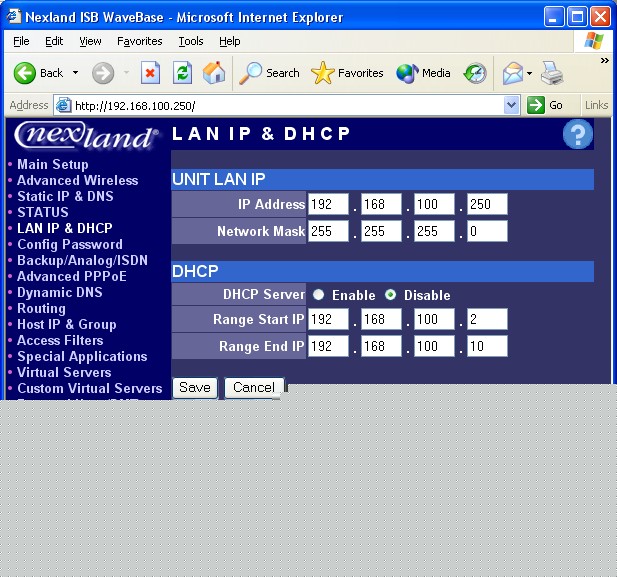Open the Help menu
The width and height of the screenshot is (617, 577).
click(230, 41)
